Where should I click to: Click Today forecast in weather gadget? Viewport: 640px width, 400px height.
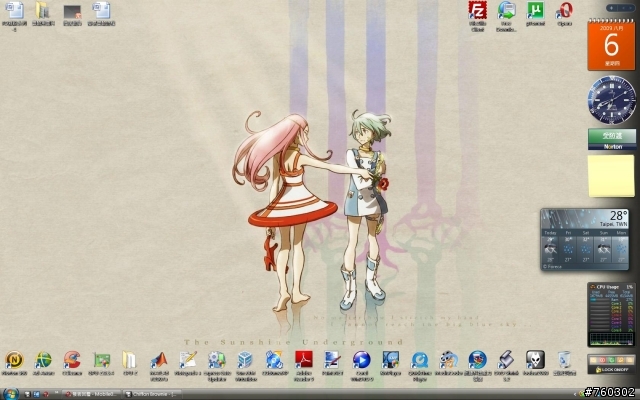click(550, 247)
